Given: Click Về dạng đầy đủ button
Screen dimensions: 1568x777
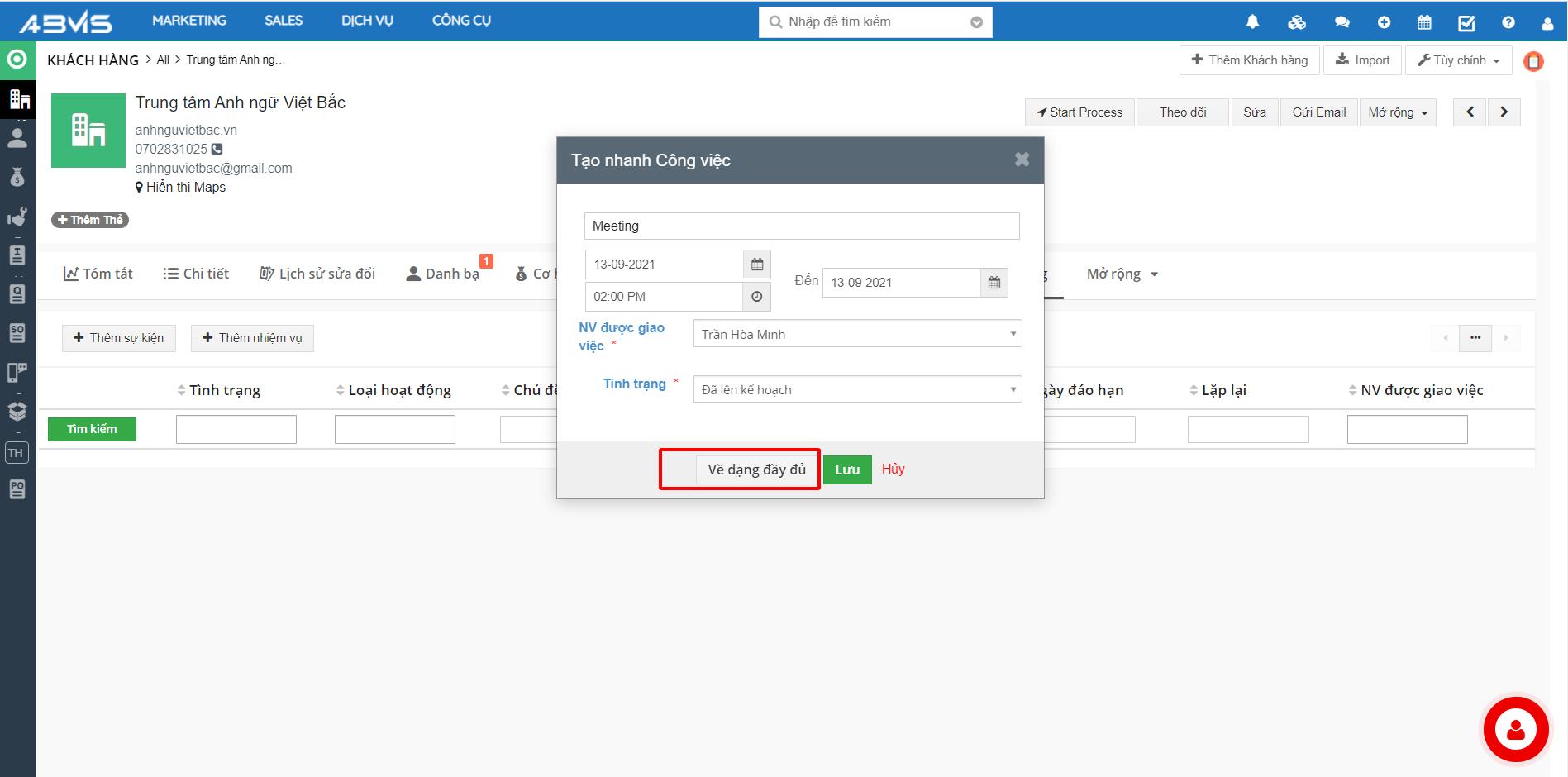Looking at the screenshot, I should click(756, 470).
